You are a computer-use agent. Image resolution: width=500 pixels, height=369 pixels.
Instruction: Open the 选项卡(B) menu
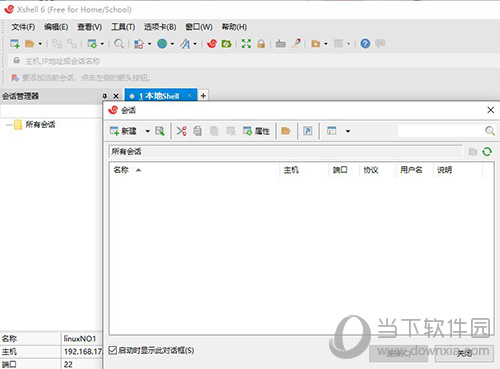160,27
